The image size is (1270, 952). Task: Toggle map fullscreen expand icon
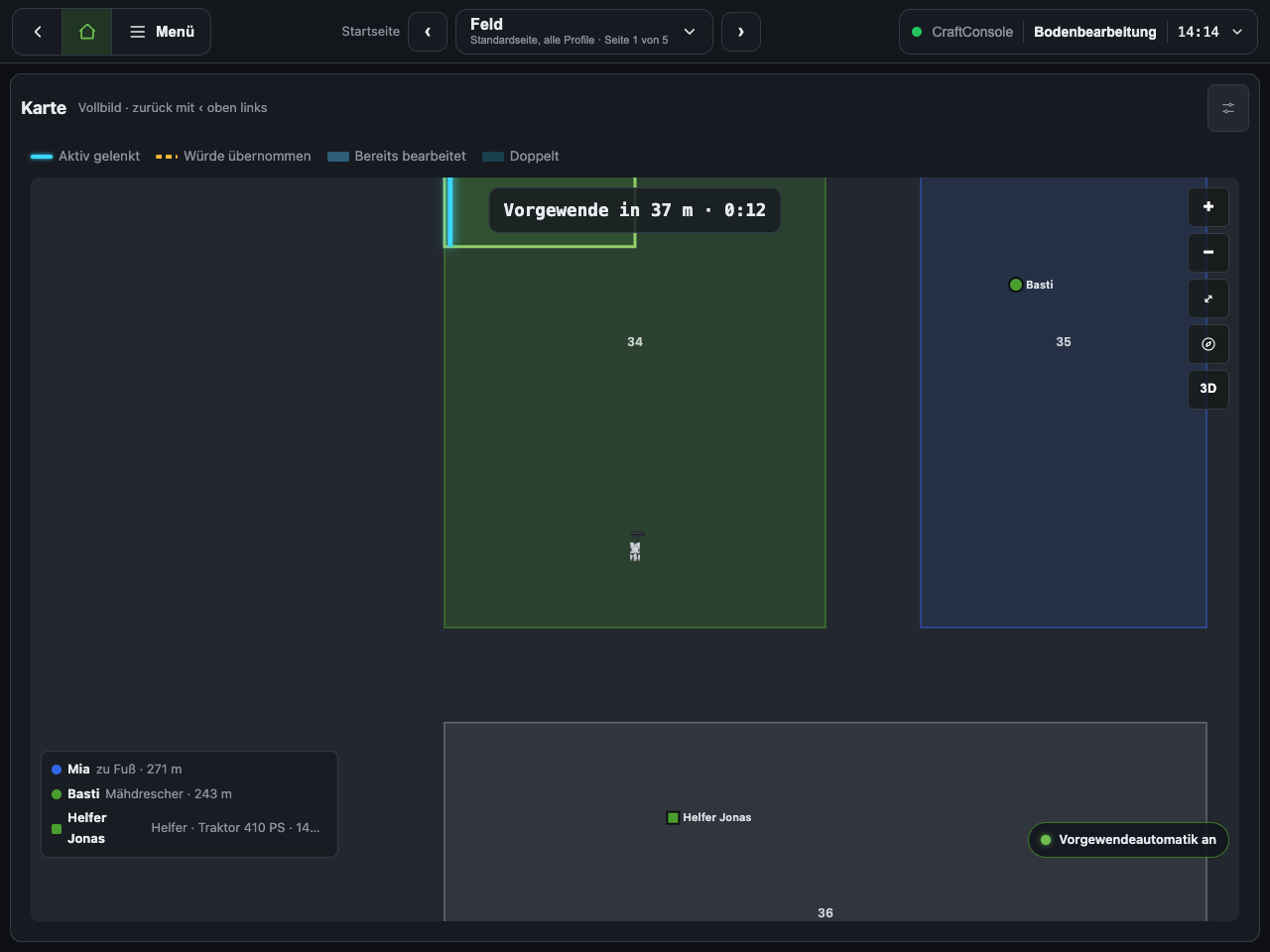point(1208,298)
